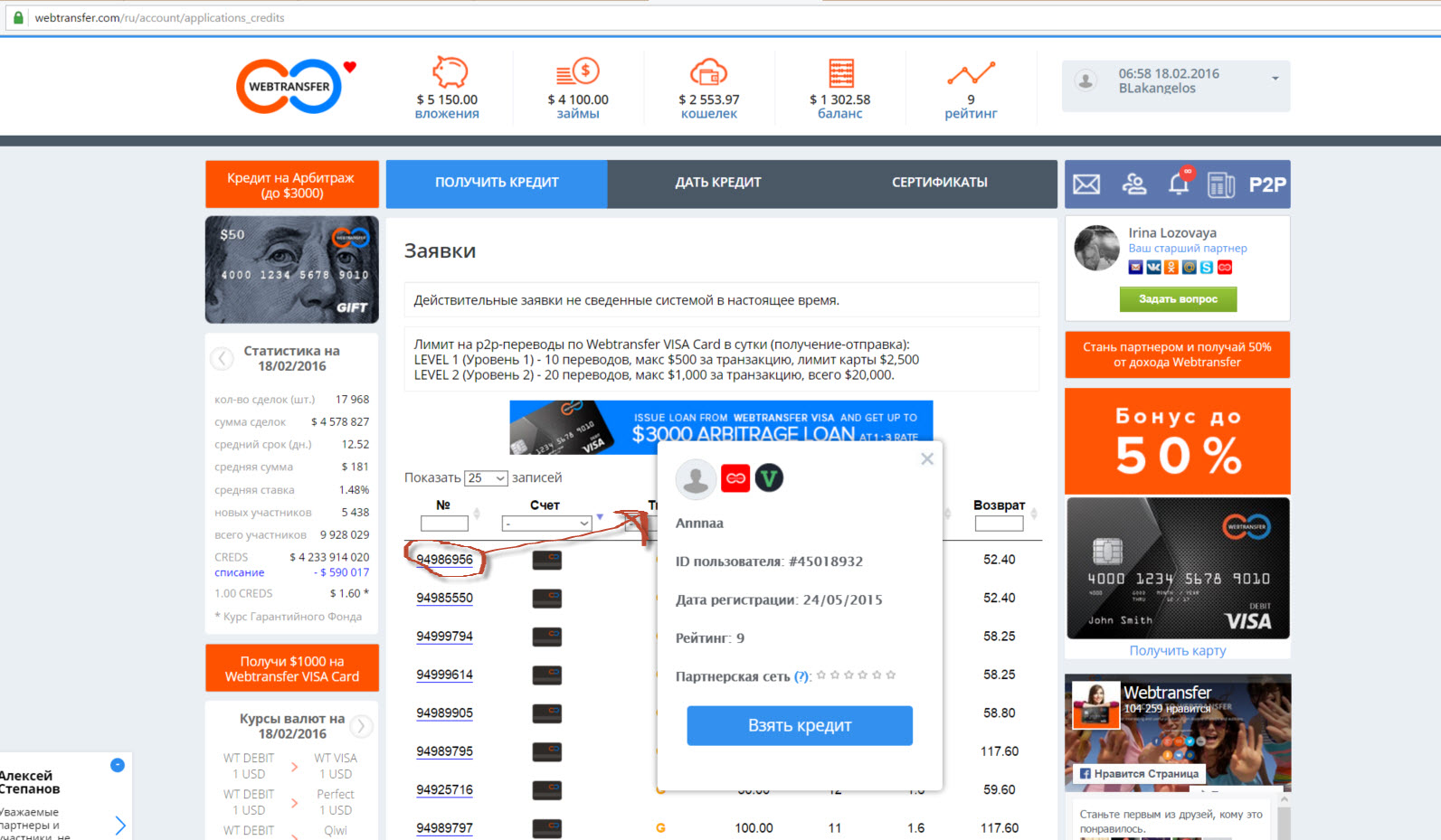Open списание link in statistics
The height and width of the screenshot is (840, 1441).
pyautogui.click(x=240, y=572)
